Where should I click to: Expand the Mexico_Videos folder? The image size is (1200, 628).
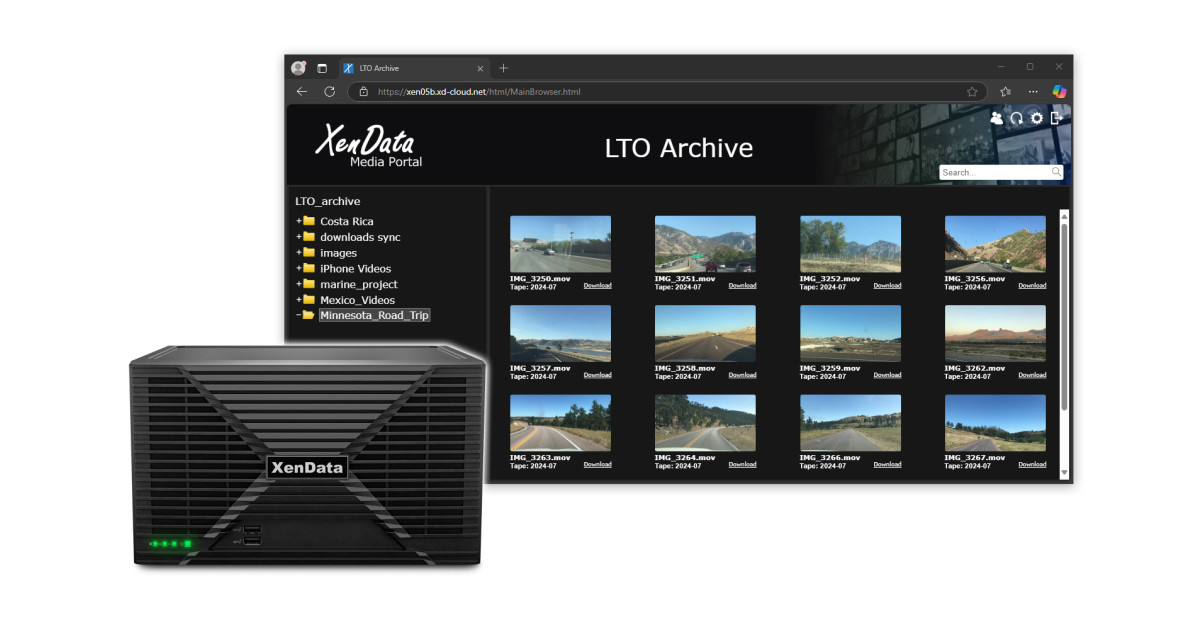click(298, 300)
